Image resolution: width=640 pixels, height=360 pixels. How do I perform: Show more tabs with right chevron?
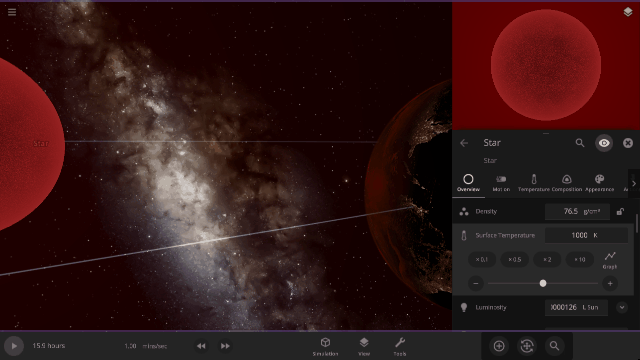pos(633,184)
